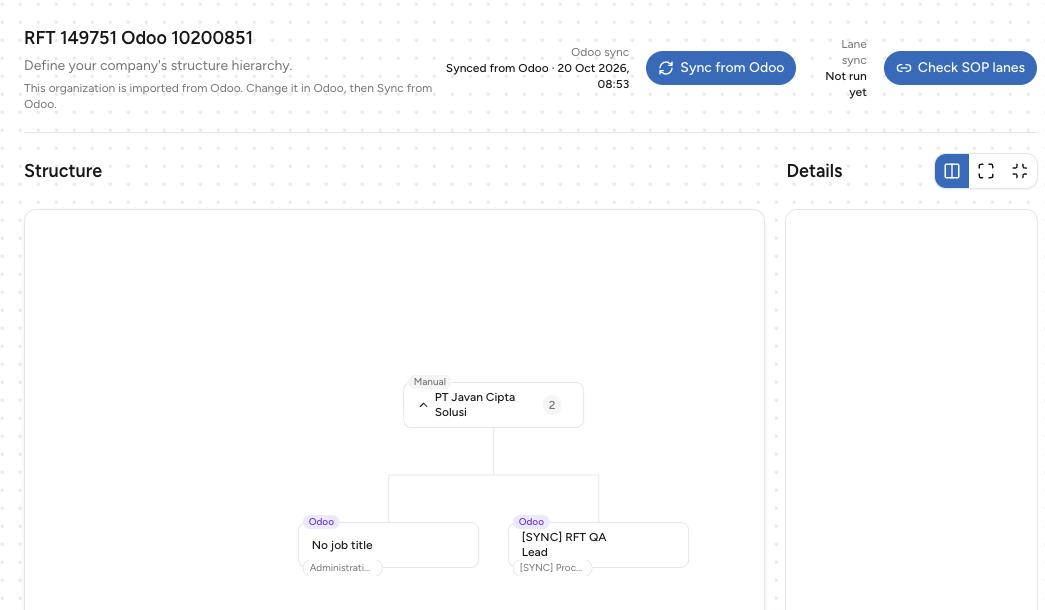The height and width of the screenshot is (610, 1045).
Task: Click the Lane sync Not run yet status
Action: (846, 68)
